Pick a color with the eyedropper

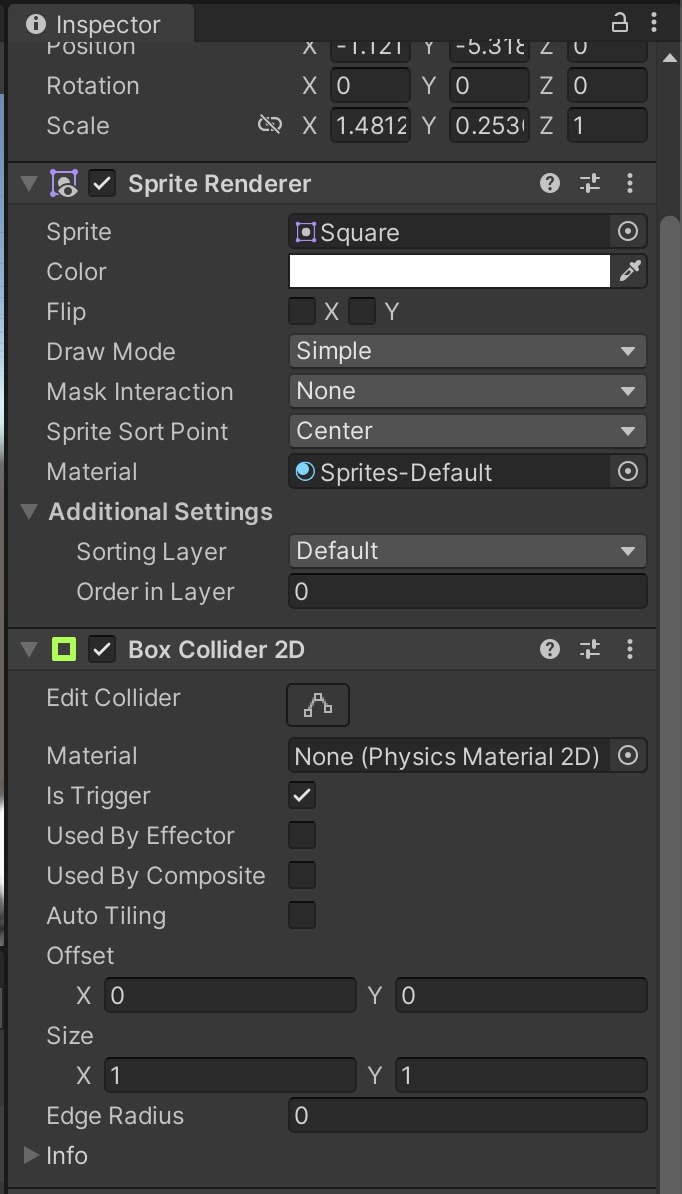pyautogui.click(x=630, y=271)
